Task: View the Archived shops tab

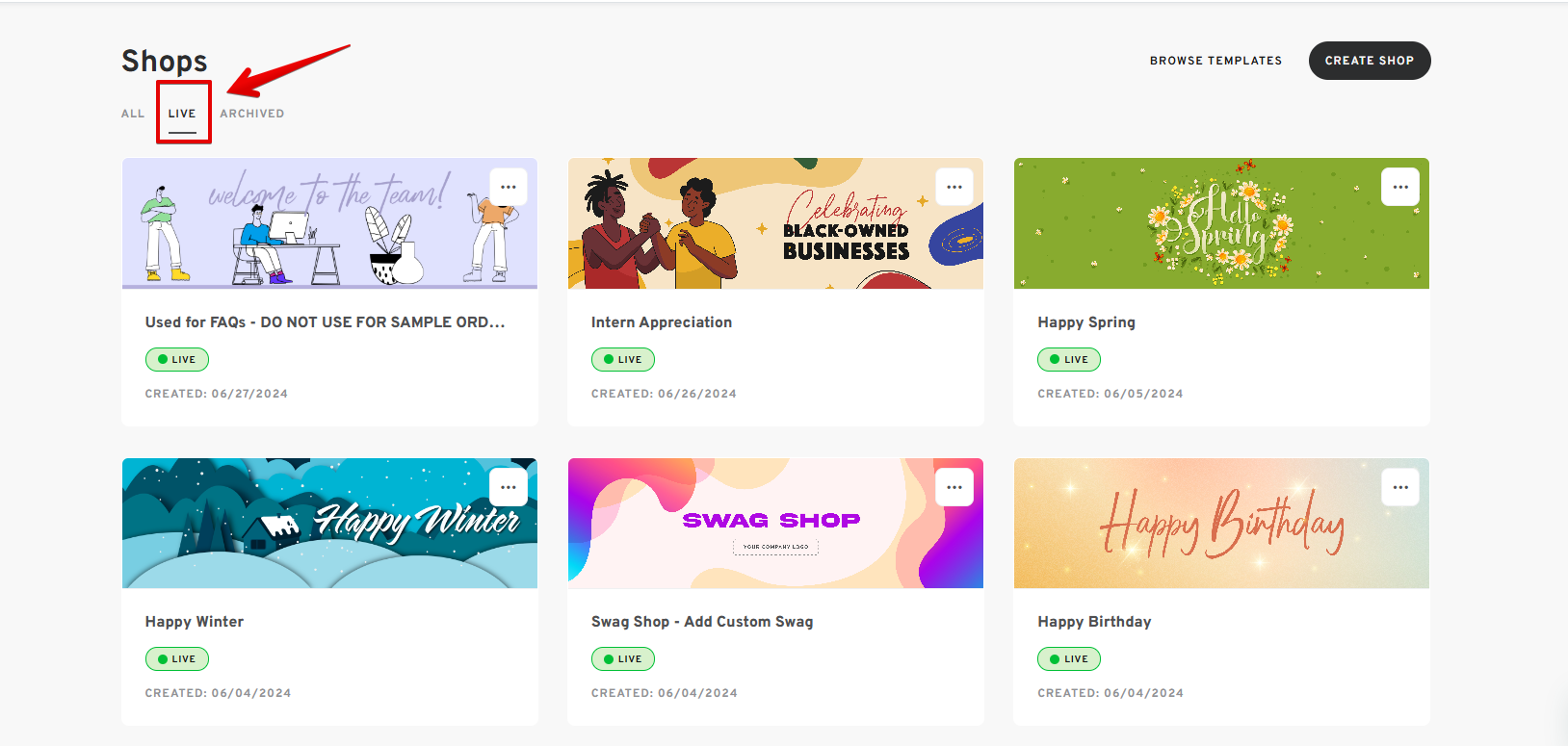Action: click(x=251, y=114)
